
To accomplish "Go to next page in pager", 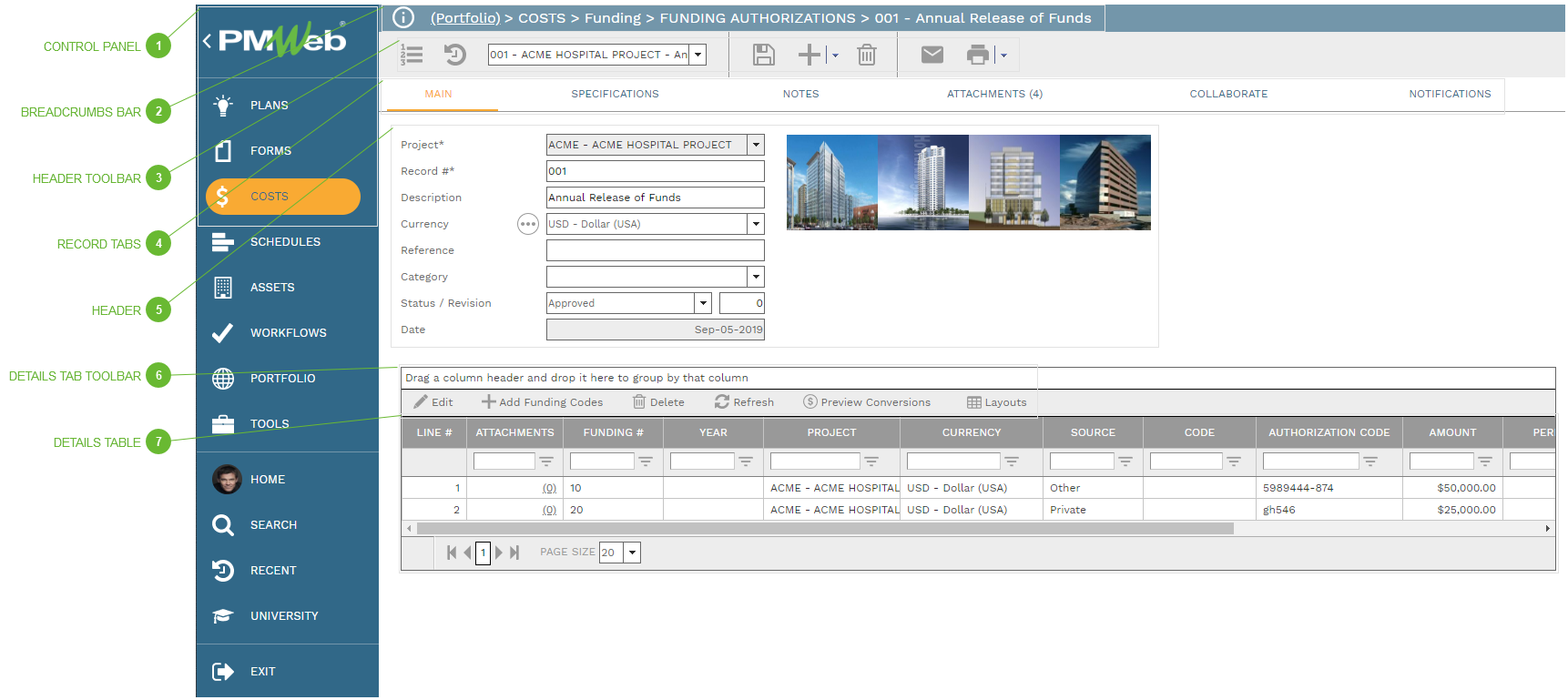I will point(499,553).
